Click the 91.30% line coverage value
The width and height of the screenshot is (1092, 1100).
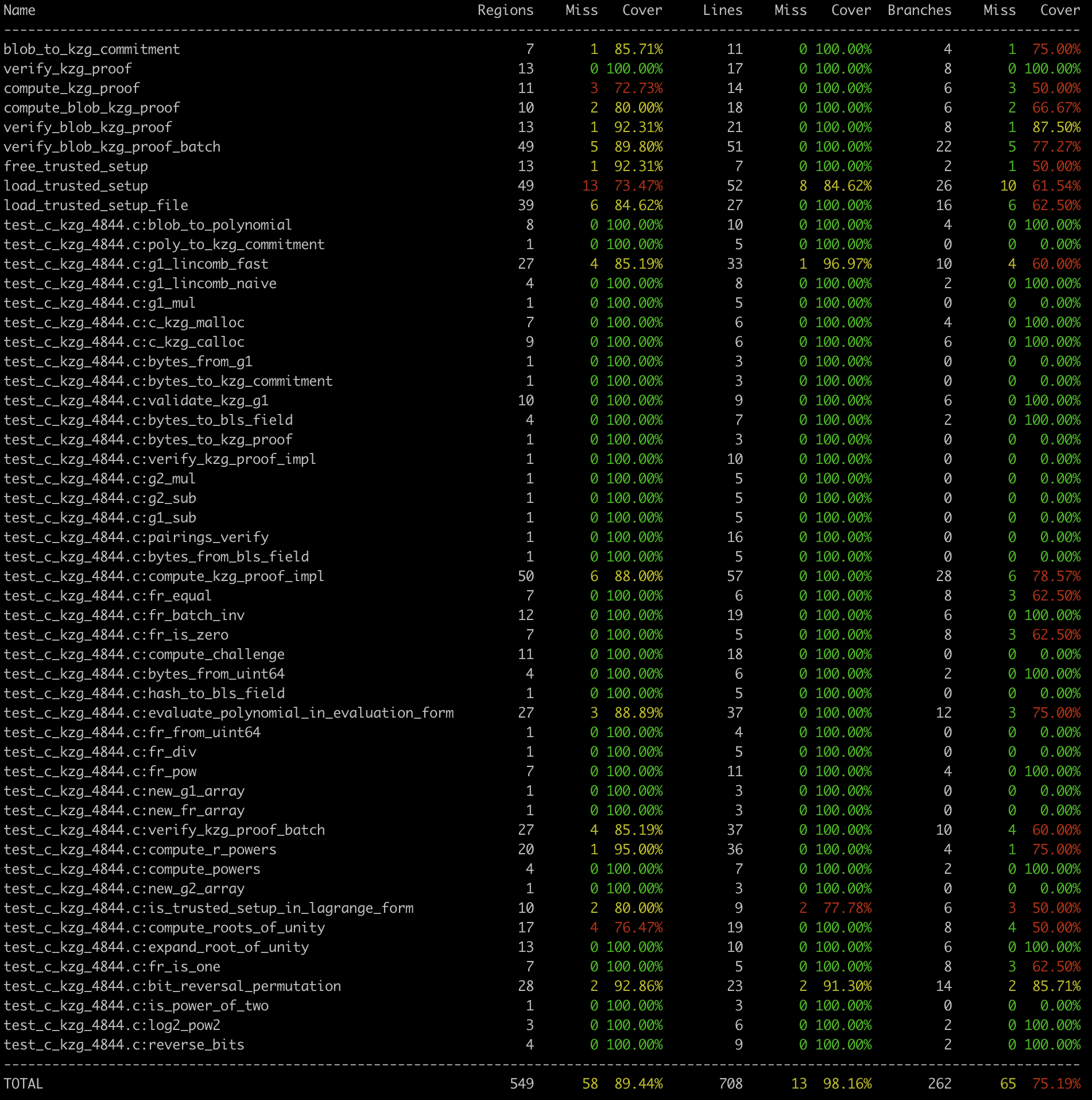click(847, 986)
